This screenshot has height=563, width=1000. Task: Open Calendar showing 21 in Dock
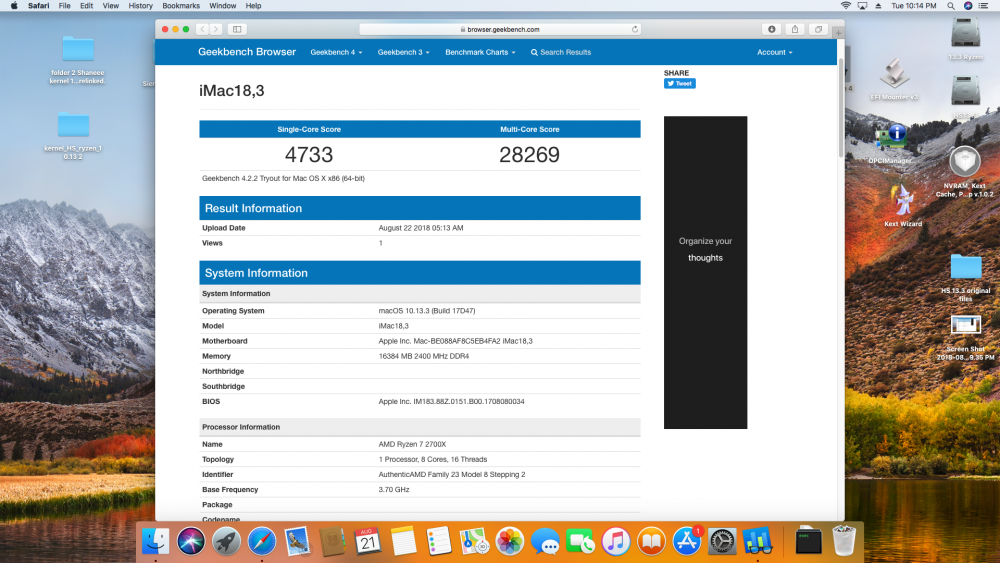[368, 541]
